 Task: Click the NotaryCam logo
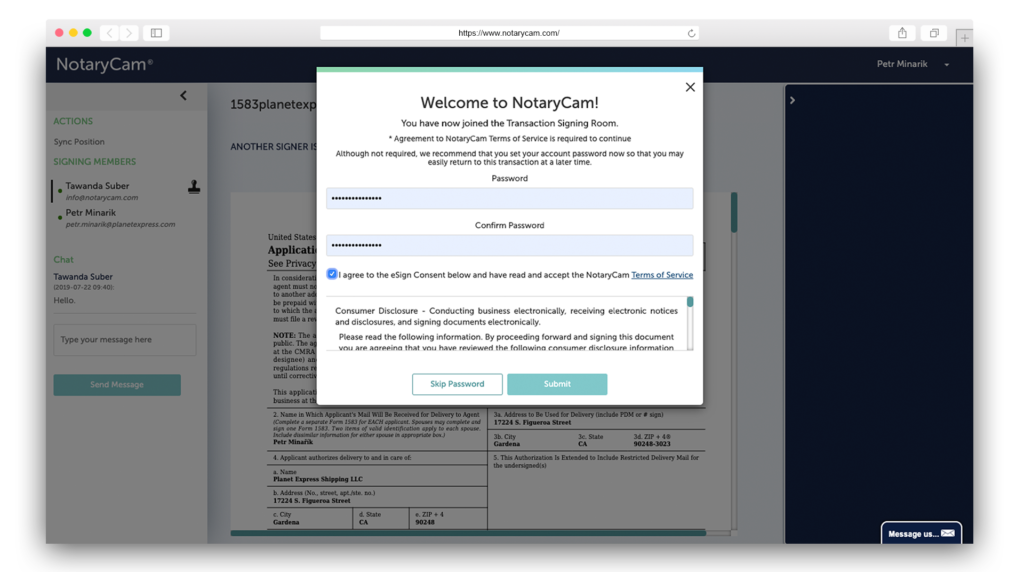[x=104, y=64]
